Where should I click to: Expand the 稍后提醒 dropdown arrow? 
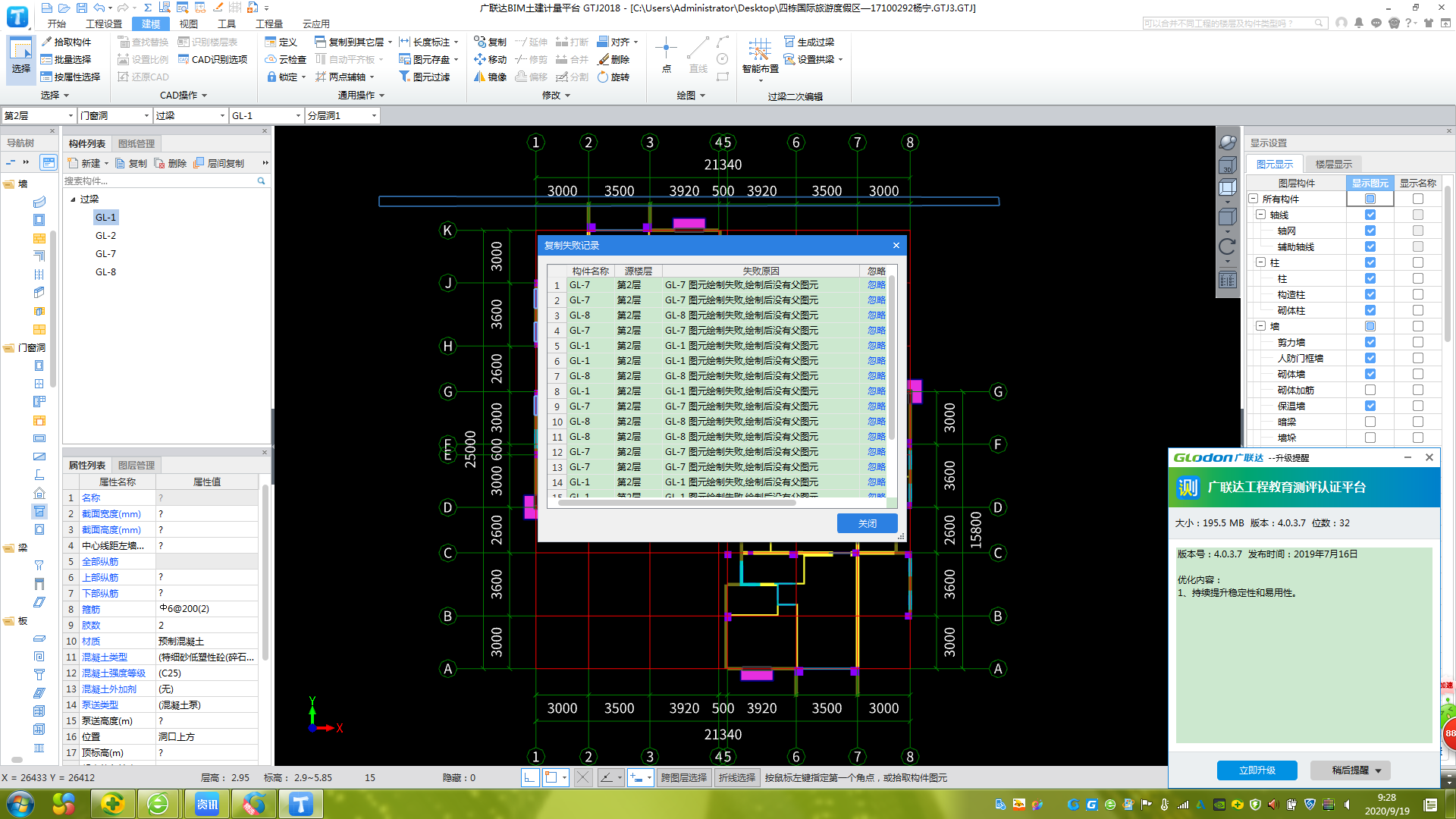pos(1378,770)
